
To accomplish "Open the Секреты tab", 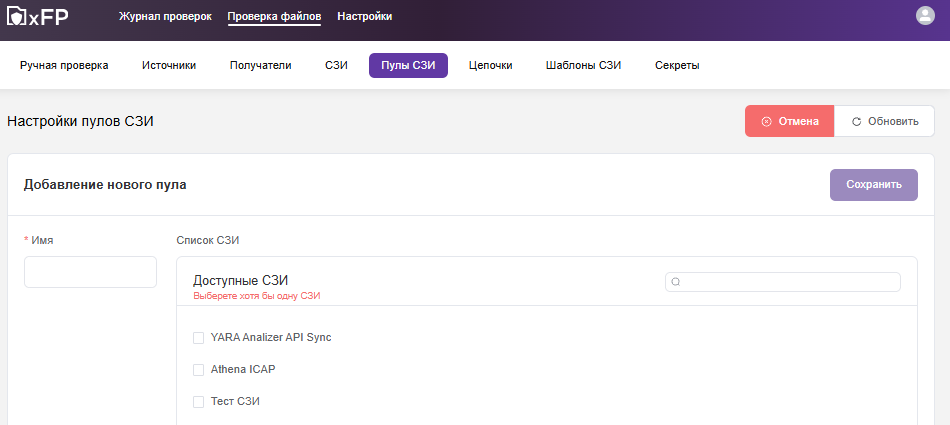I will point(677,65).
